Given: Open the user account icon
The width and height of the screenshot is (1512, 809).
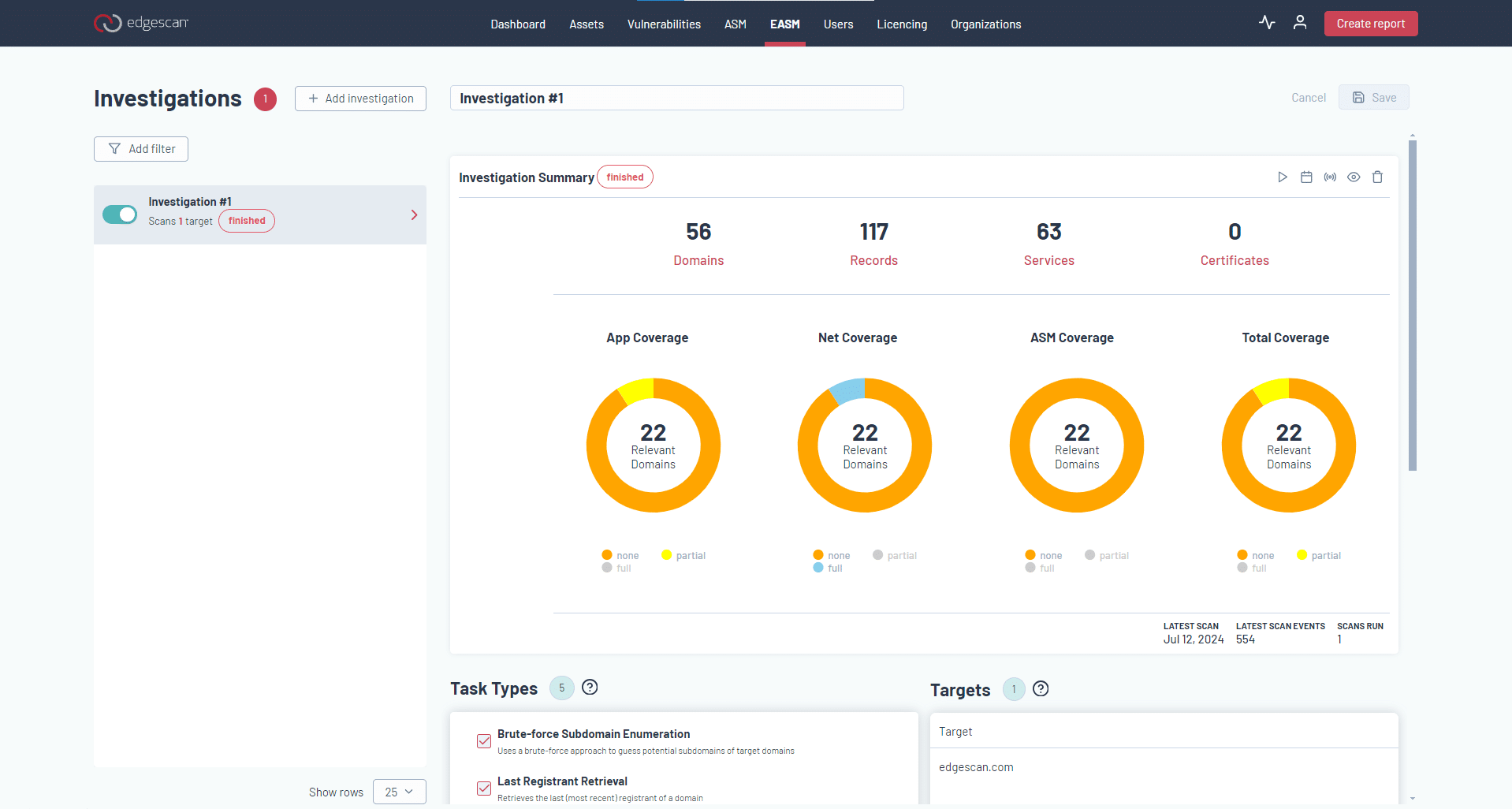Looking at the screenshot, I should click(x=1300, y=23).
